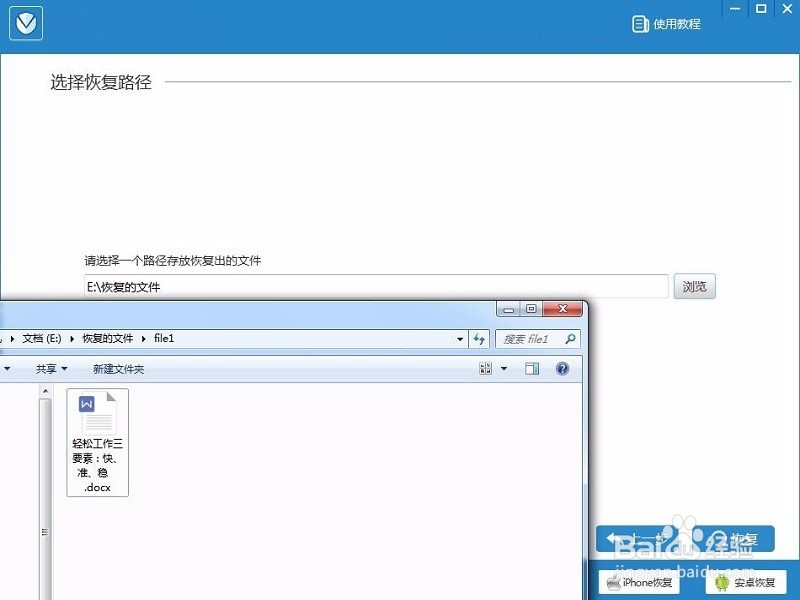This screenshot has height=600, width=800.
Task: Open the address bar history dropdown
Action: (460, 339)
